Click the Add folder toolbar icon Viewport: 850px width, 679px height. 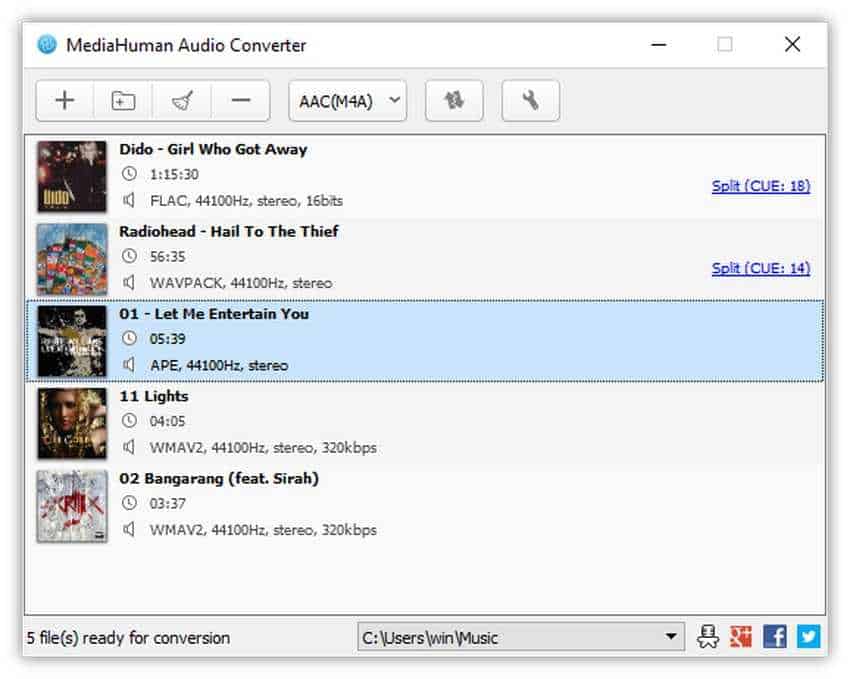[x=123, y=101]
